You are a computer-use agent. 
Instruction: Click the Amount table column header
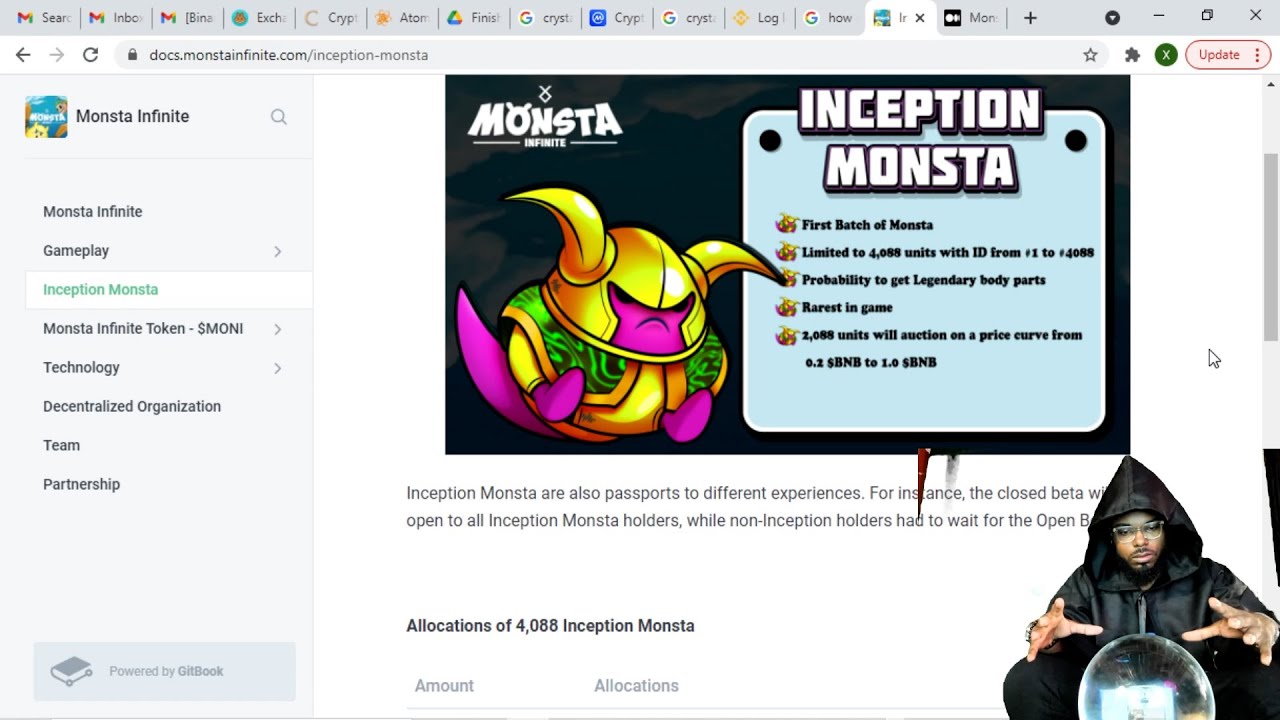(x=444, y=686)
